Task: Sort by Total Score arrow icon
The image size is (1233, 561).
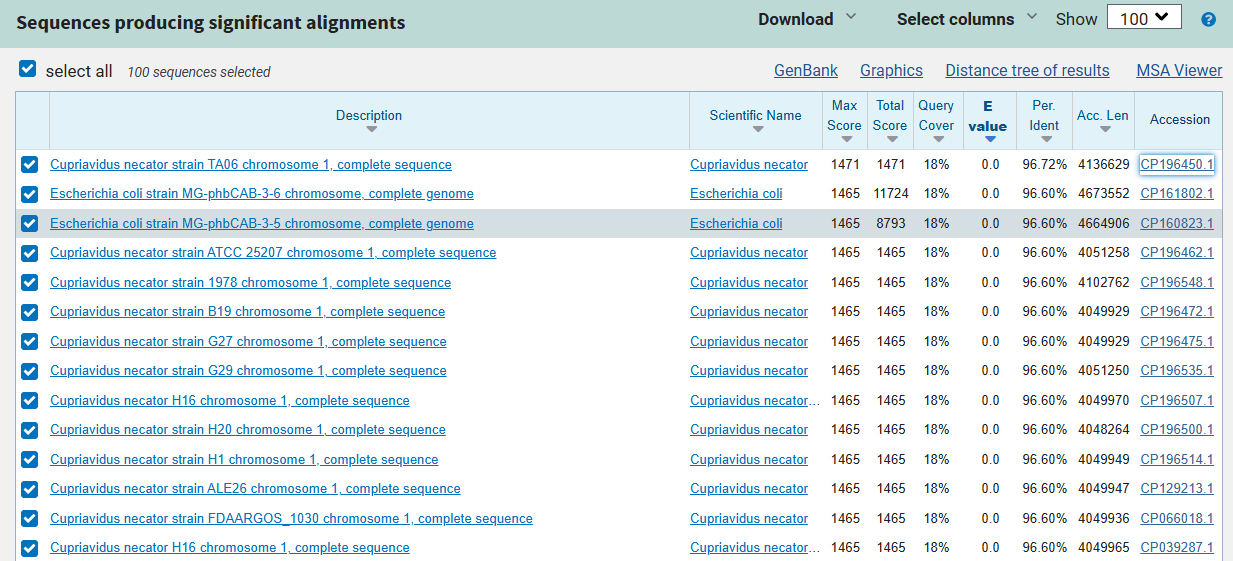Action: tap(890, 139)
